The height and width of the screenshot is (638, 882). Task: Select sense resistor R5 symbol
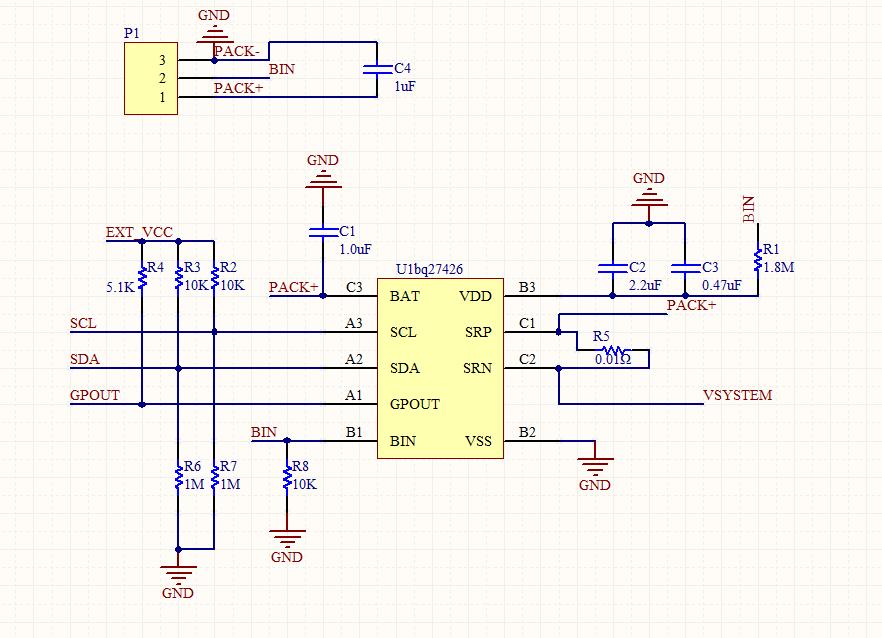[x=613, y=351]
